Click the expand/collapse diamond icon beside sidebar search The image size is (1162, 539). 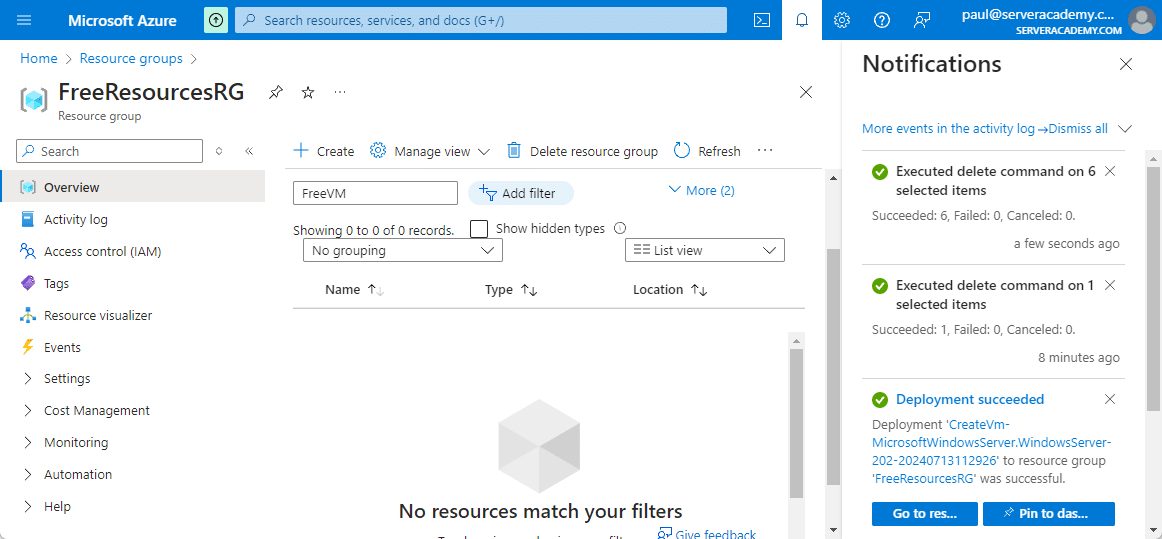coord(219,151)
